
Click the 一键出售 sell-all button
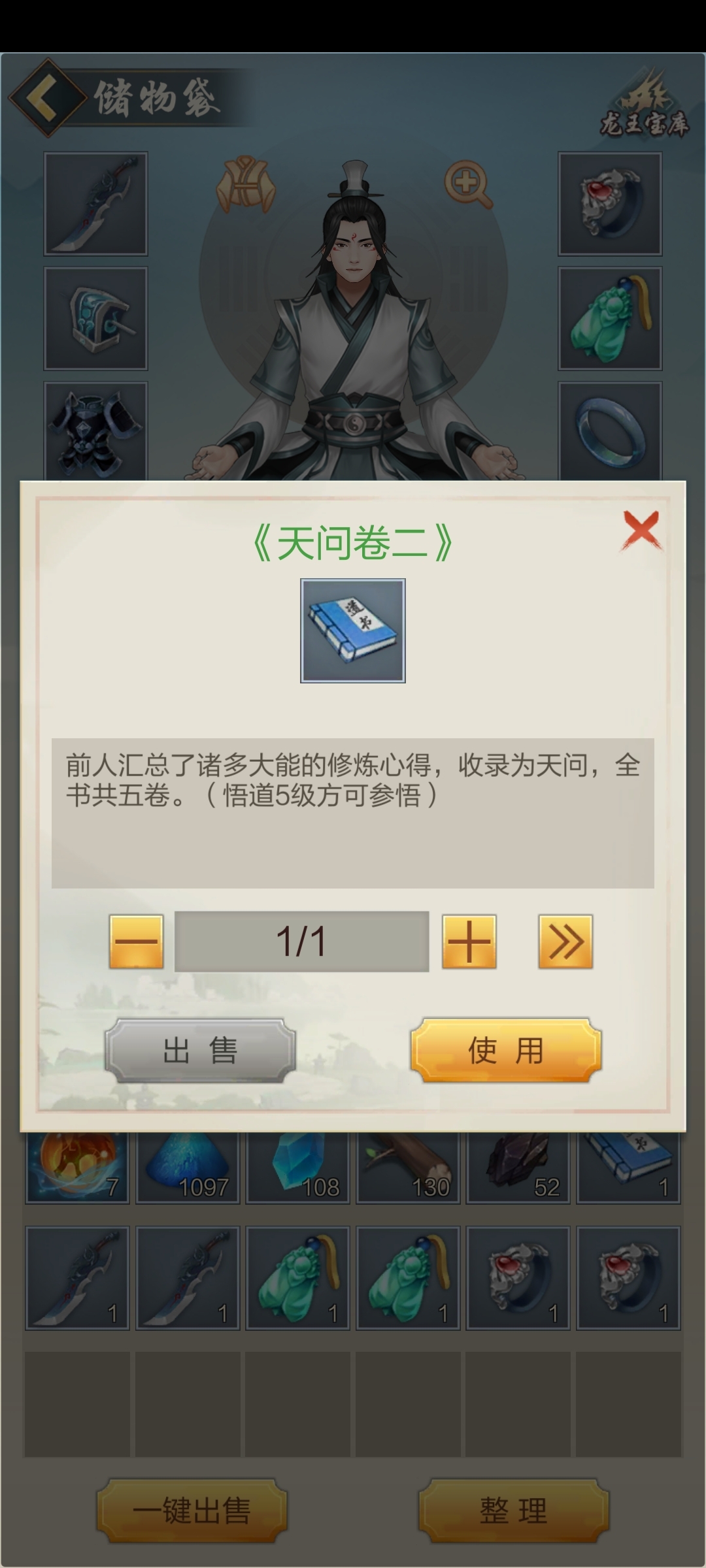[192, 1511]
